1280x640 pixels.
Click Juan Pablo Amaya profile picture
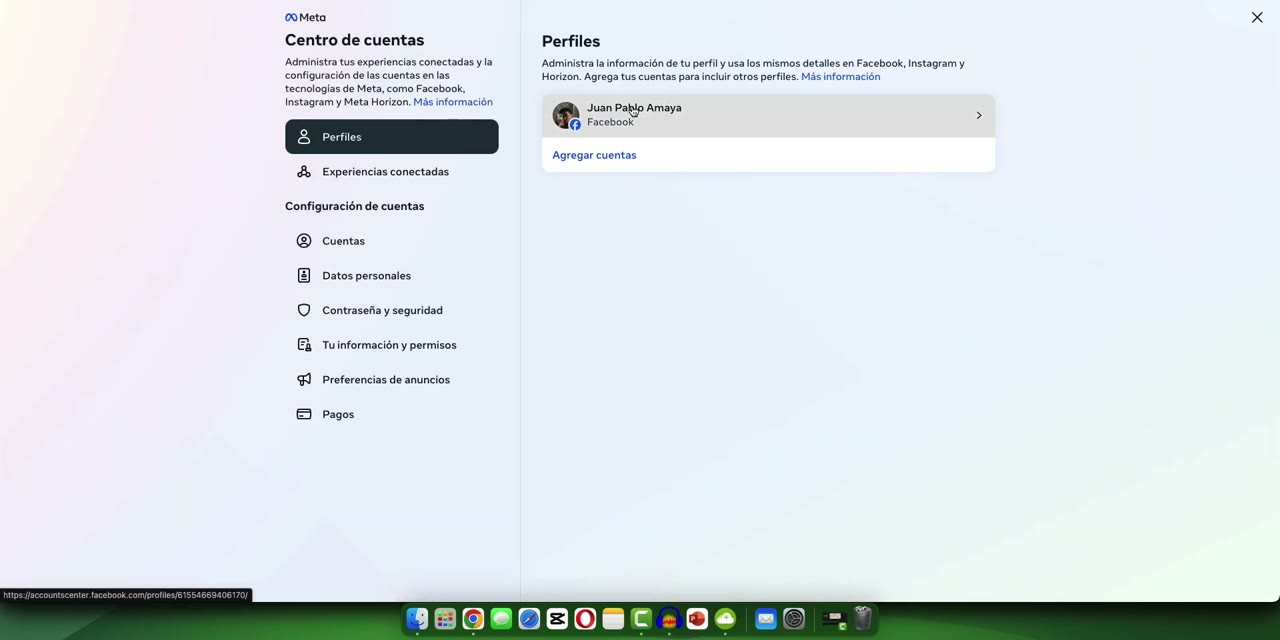point(566,116)
